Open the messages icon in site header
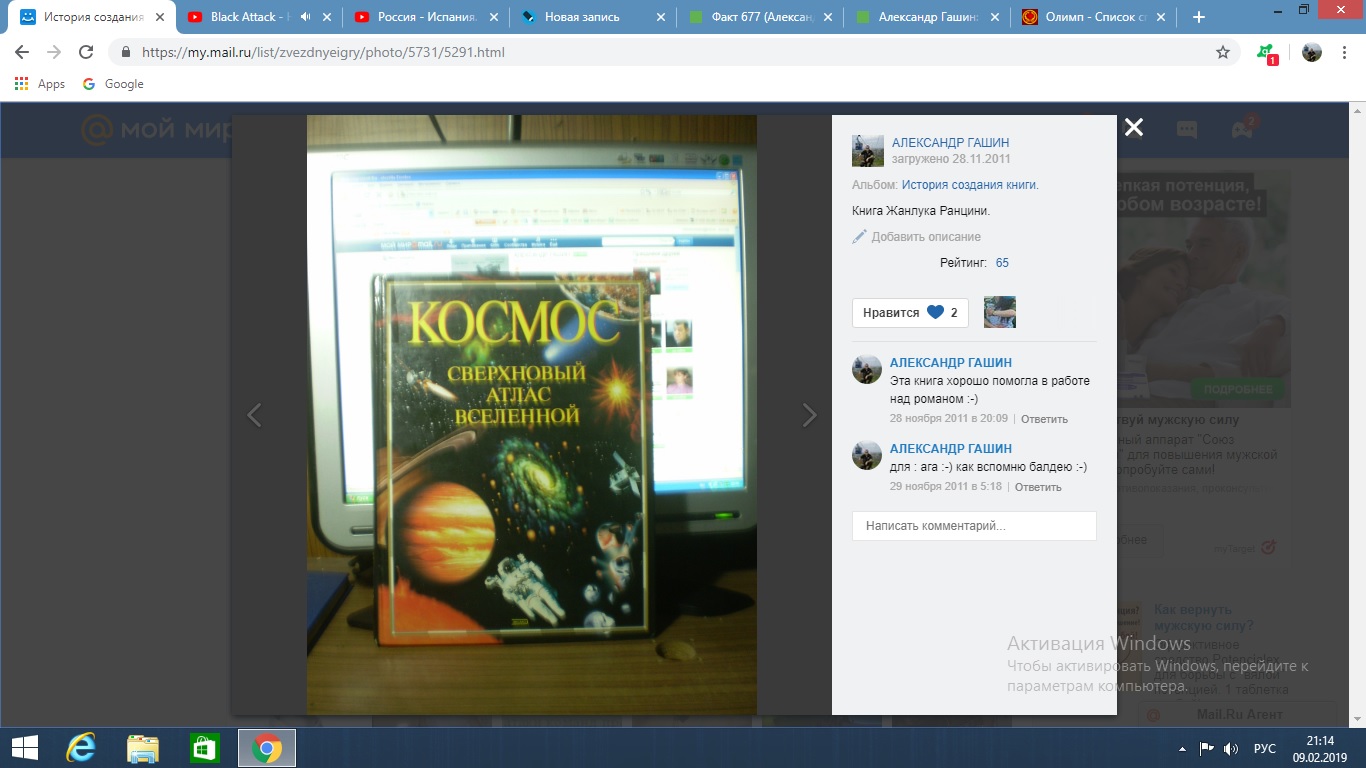This screenshot has height=768, width=1366. tap(1187, 129)
